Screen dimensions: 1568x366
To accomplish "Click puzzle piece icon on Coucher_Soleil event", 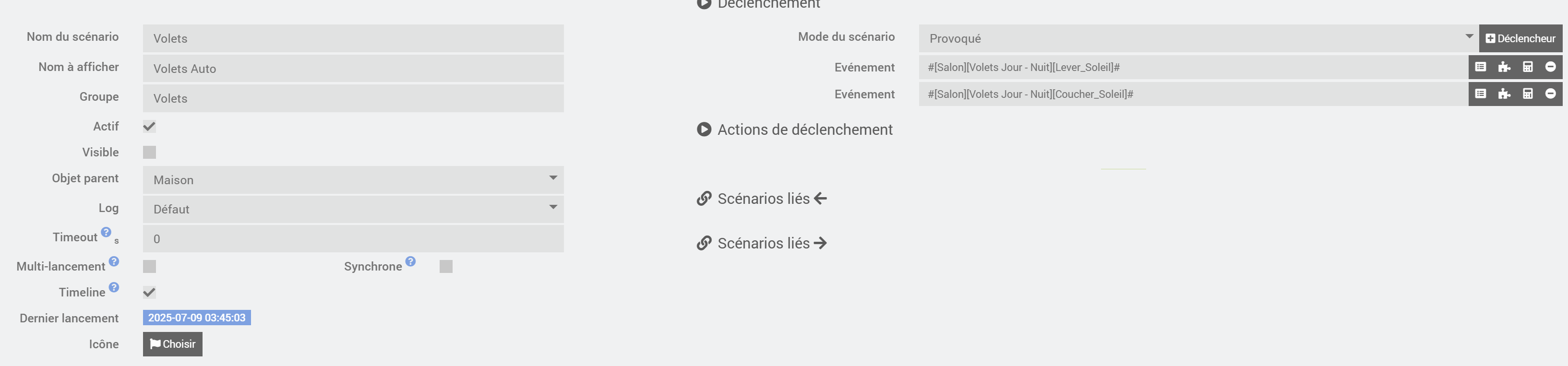I will coord(1504,94).
